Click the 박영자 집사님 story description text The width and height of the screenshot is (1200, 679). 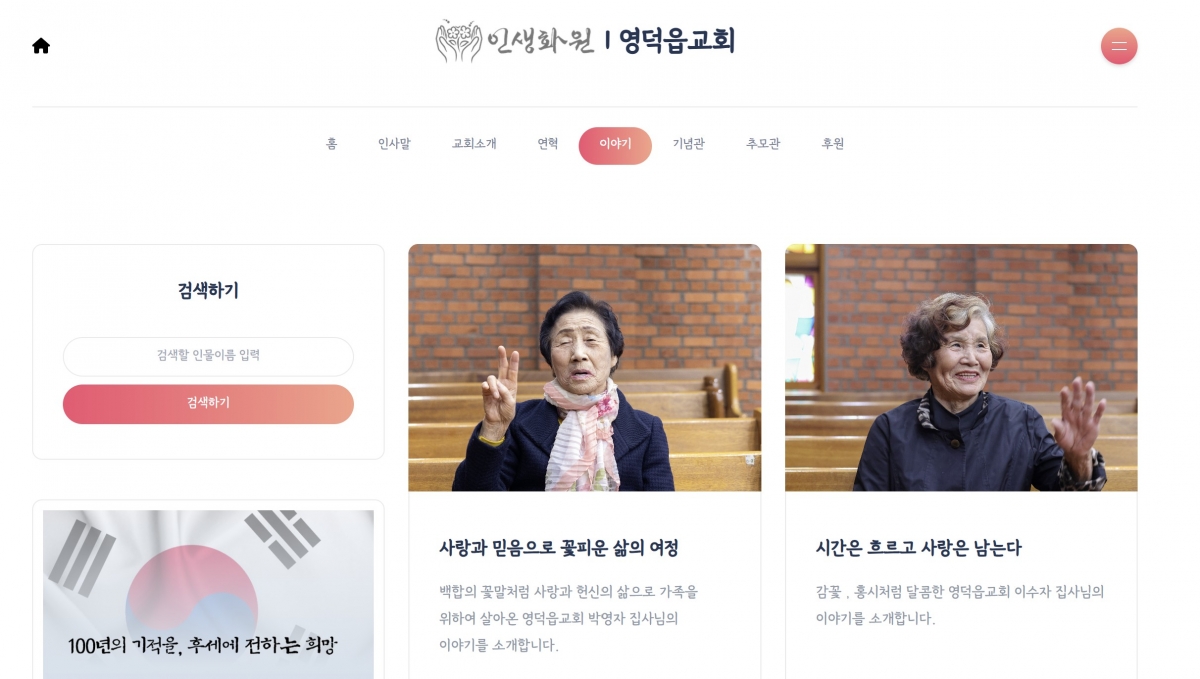[569, 618]
